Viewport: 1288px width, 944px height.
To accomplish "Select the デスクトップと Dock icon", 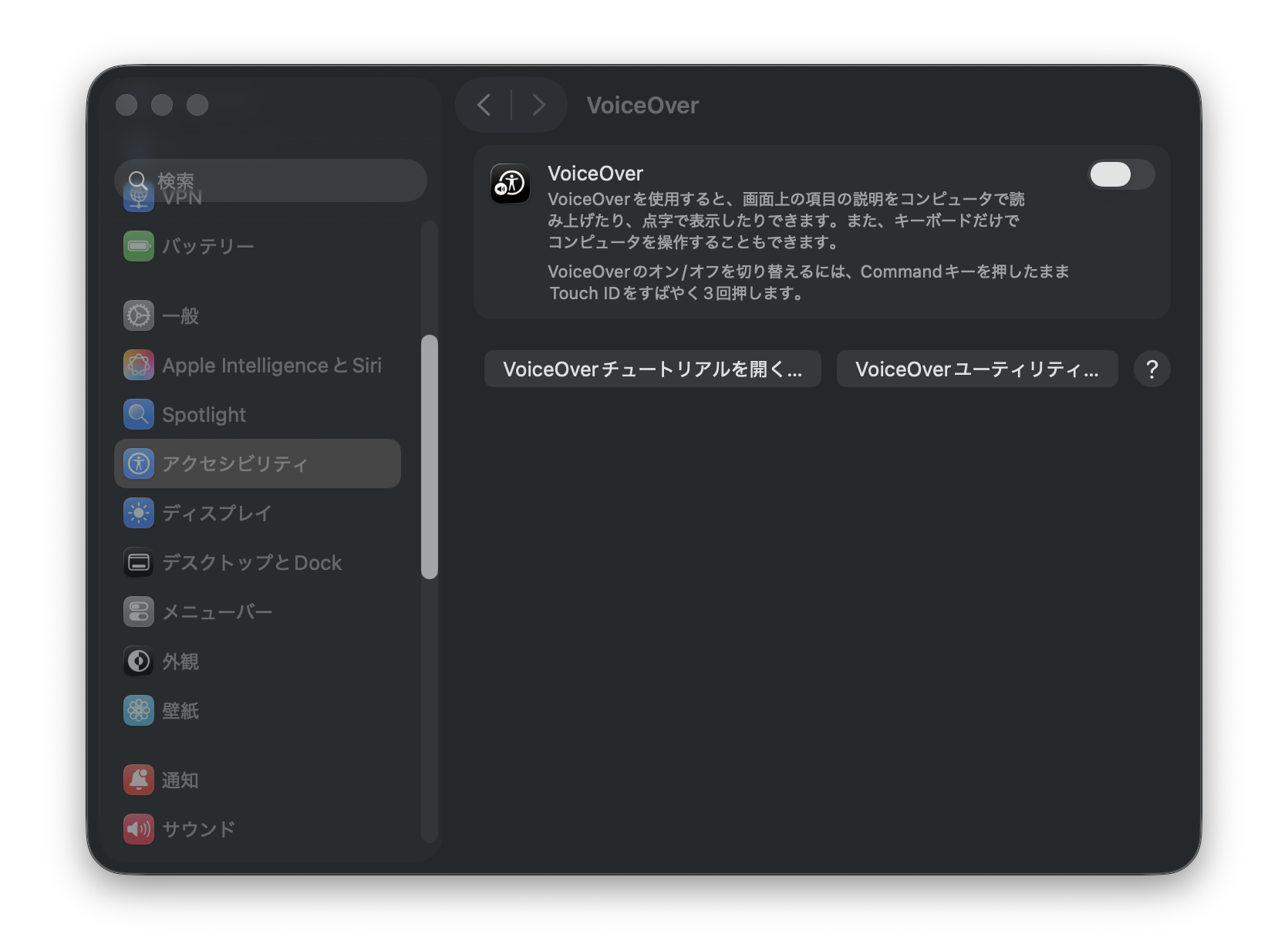I will 139,562.
